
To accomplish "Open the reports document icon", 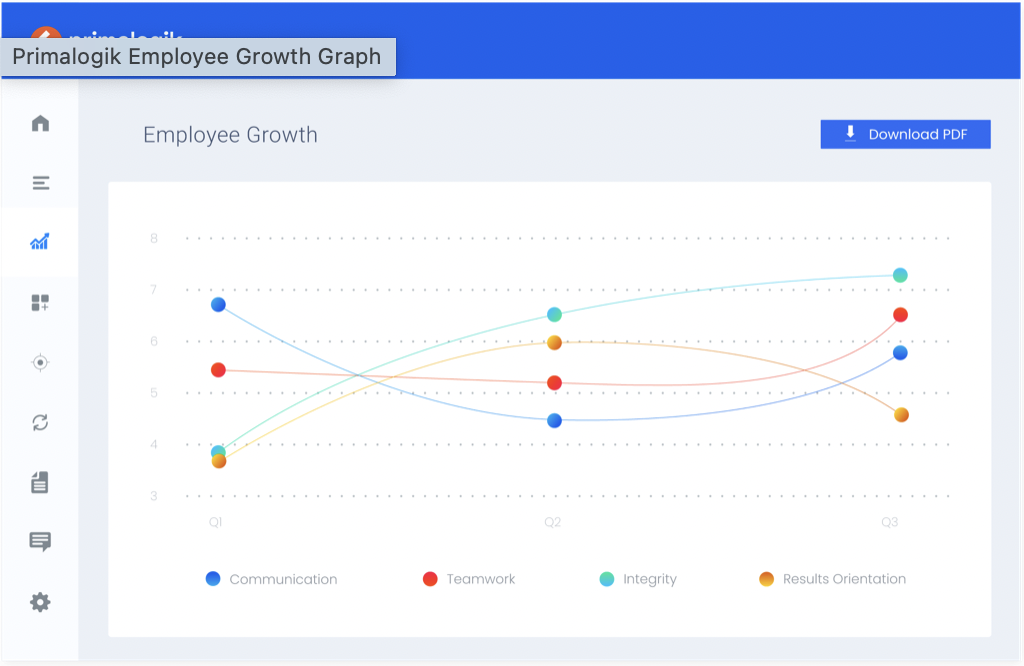I will (39, 482).
